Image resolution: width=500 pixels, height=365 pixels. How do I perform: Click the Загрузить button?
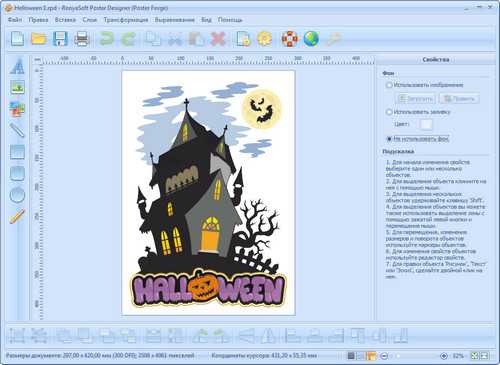416,99
